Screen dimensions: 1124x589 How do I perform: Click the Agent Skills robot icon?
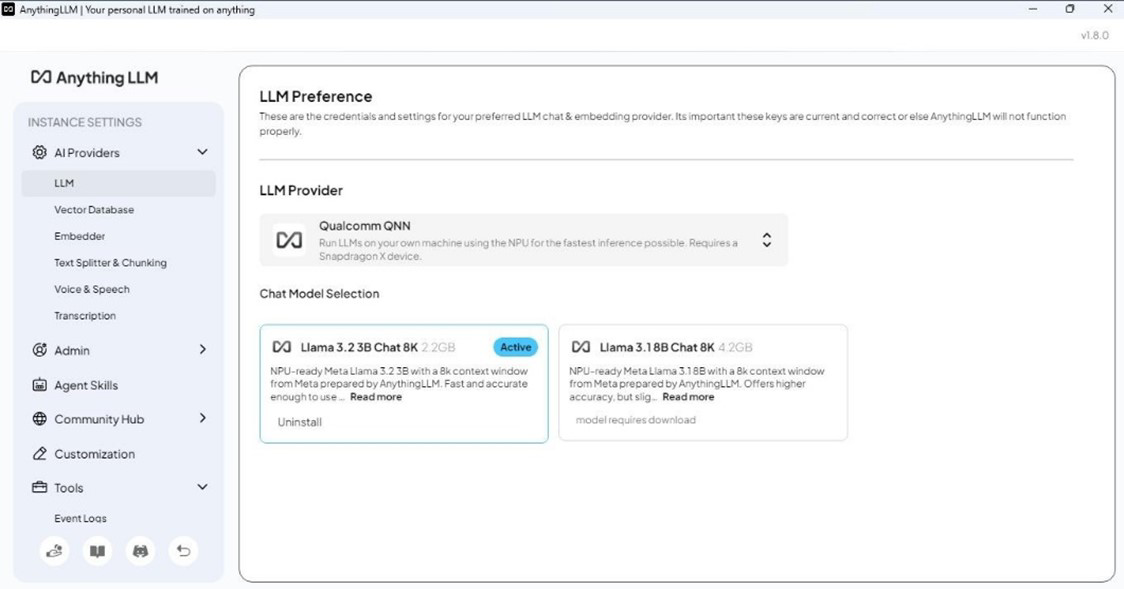39,385
